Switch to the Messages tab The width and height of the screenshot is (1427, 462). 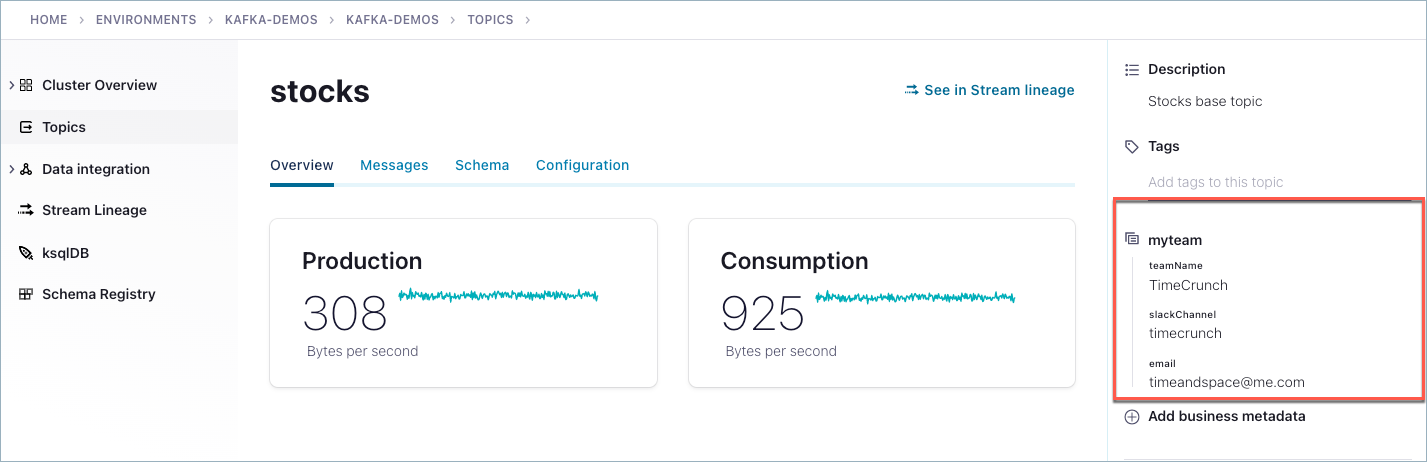(394, 165)
